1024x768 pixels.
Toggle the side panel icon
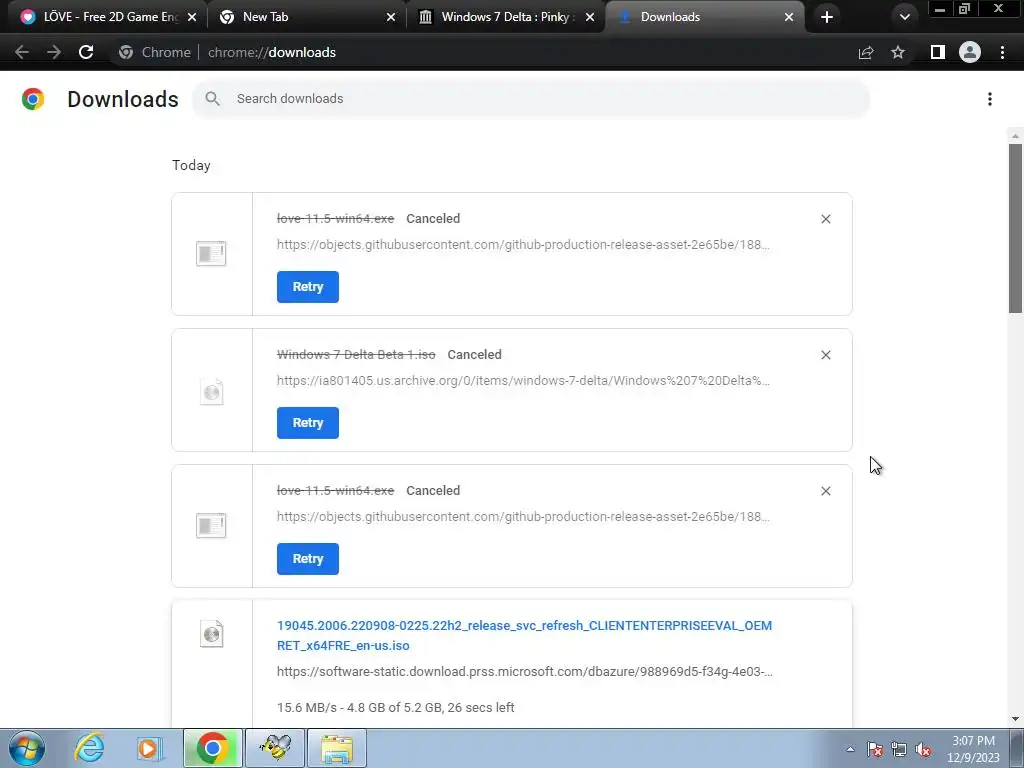coord(937,52)
